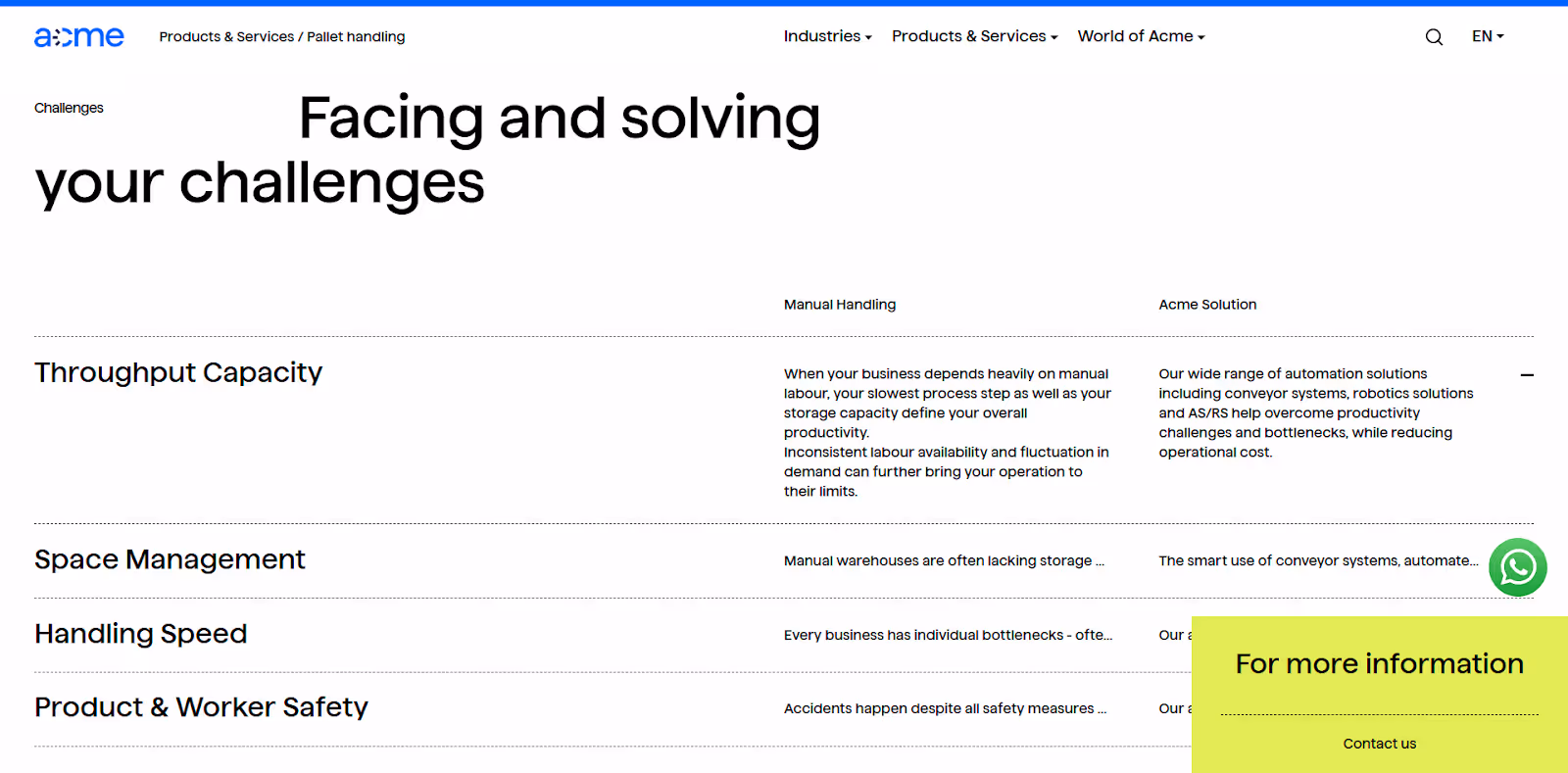Follow the Pallet handling breadcrumb link
Viewport: 1568px width, 773px height.
[x=356, y=36]
